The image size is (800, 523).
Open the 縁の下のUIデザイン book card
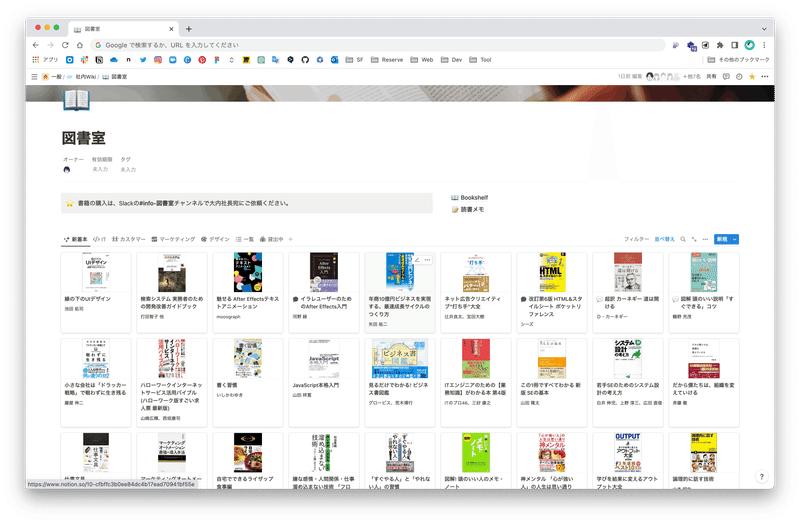coord(96,292)
